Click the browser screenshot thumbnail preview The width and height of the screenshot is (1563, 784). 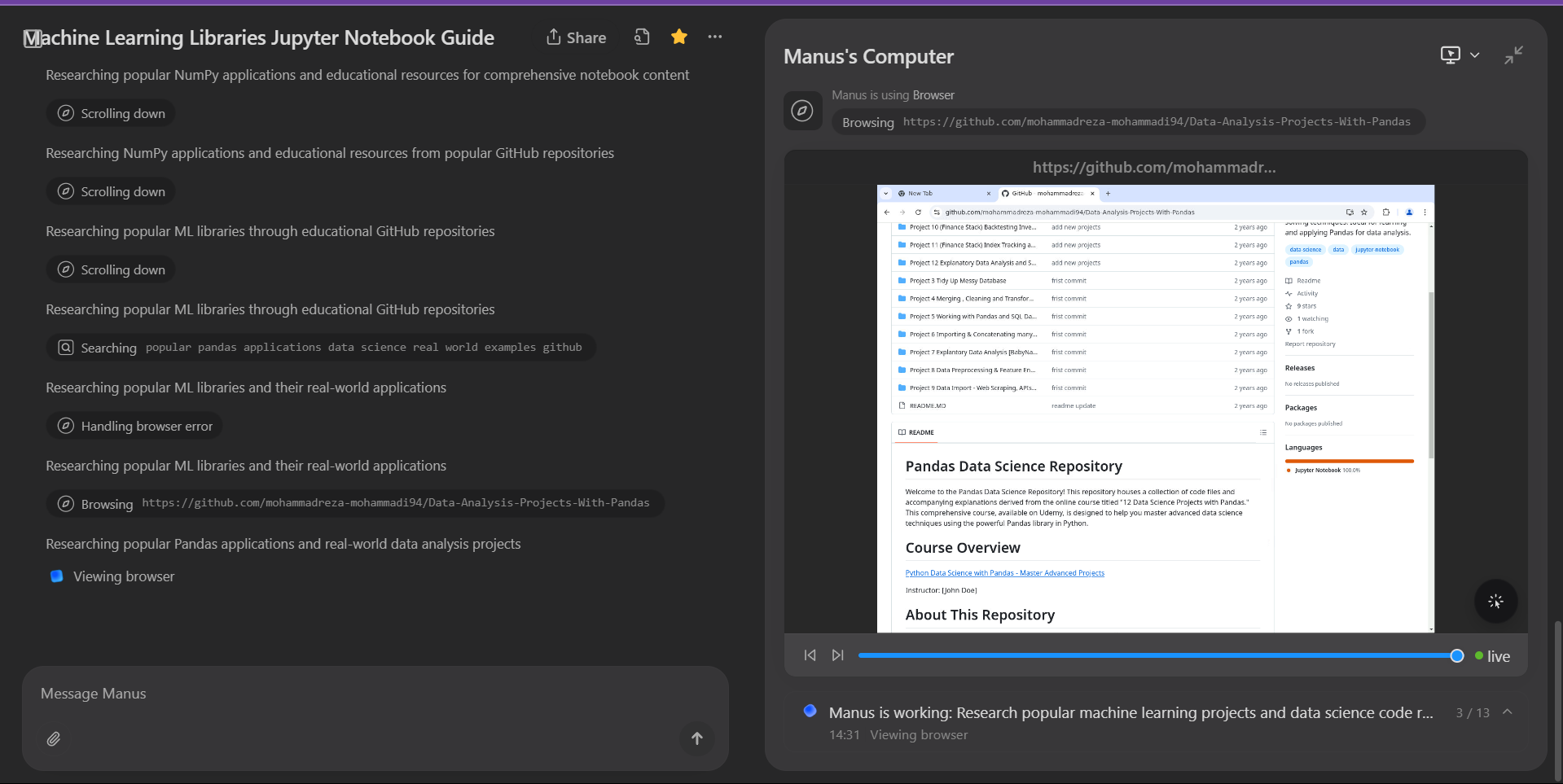coord(1155,407)
